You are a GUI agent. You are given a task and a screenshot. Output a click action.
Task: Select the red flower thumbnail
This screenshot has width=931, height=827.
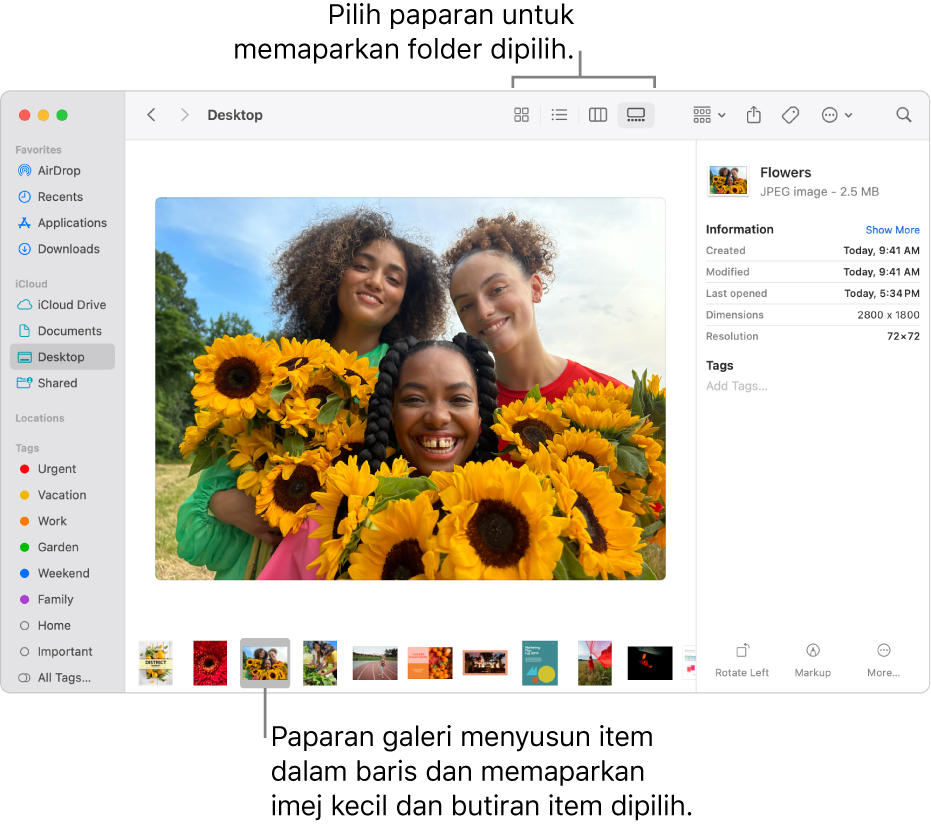pyautogui.click(x=210, y=662)
